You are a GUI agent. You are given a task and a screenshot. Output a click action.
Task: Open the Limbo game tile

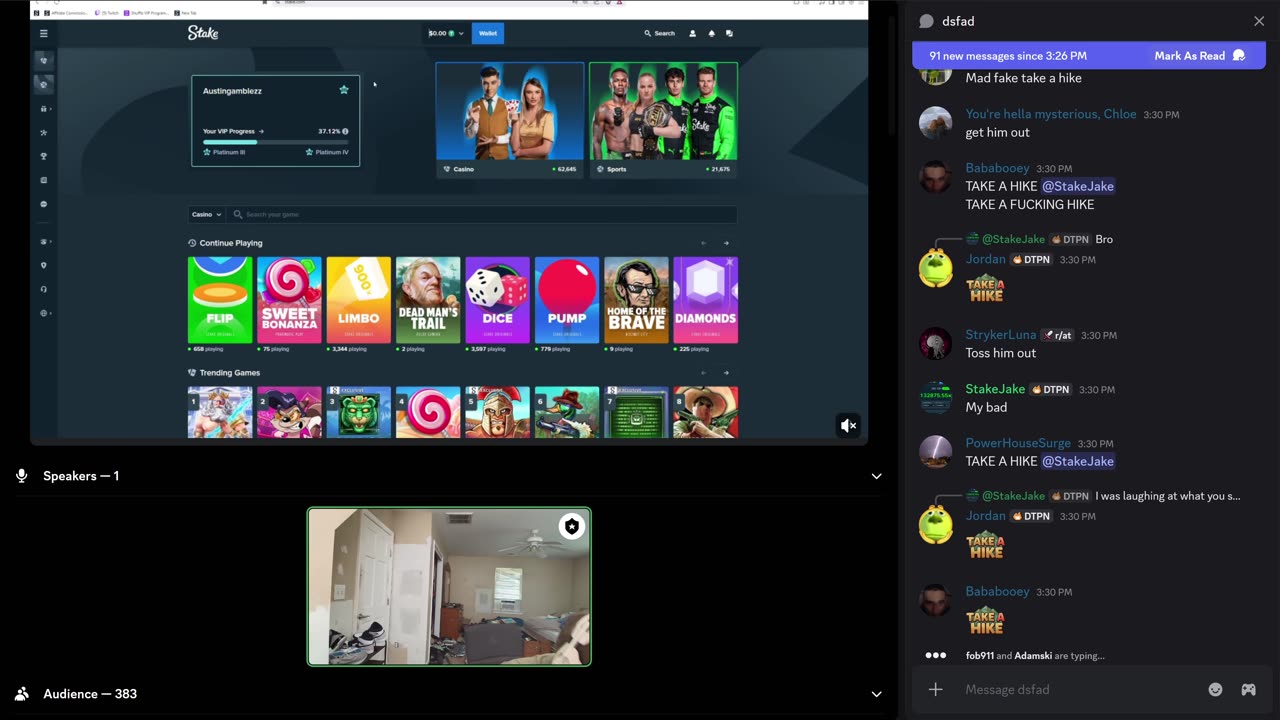(x=358, y=300)
